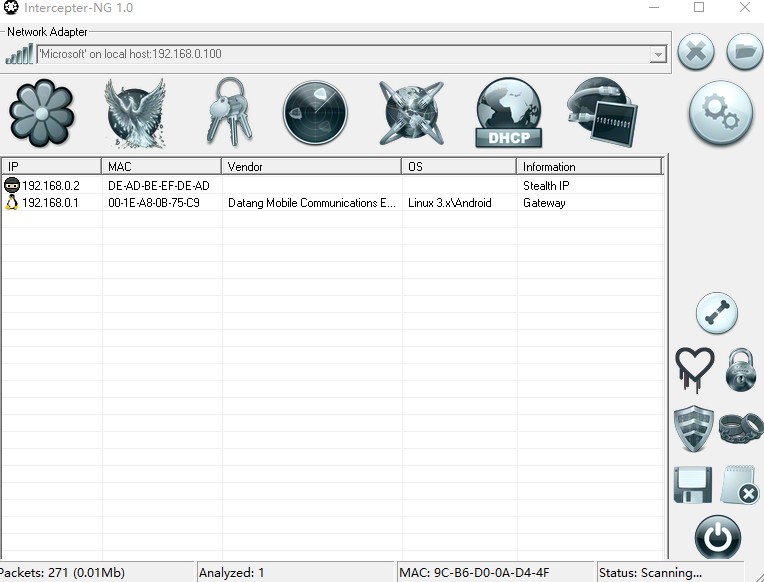Open NAT mode globe with cables icon
Image resolution: width=764 pixels, height=582 pixels.
pos(412,113)
